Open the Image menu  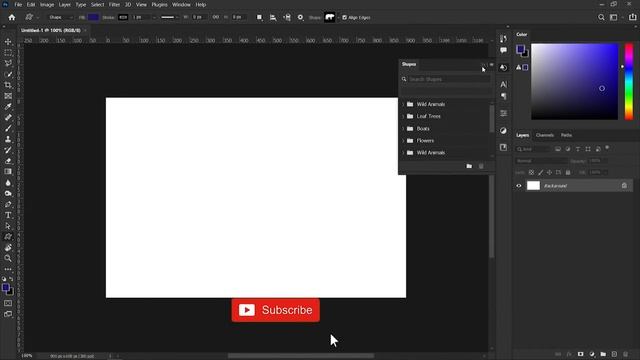coord(47,4)
